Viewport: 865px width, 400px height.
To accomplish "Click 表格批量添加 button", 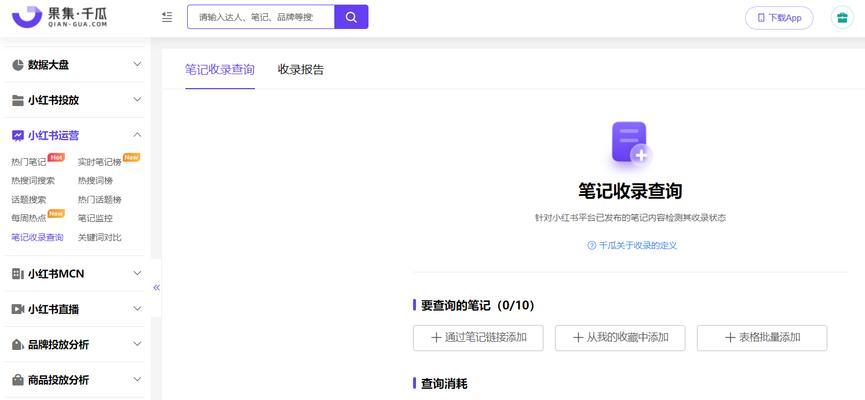I will click(762, 338).
